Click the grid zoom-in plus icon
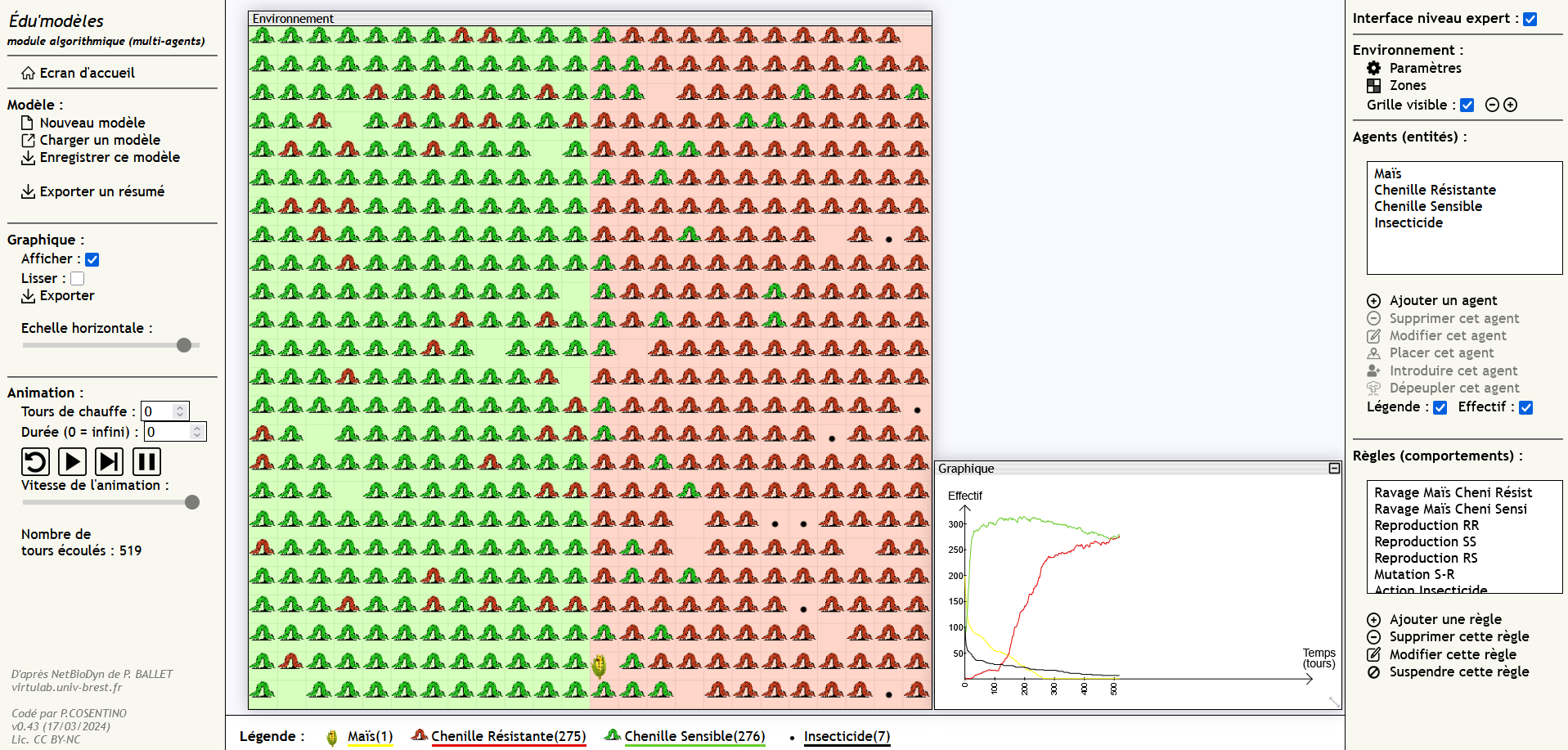 [1510, 105]
